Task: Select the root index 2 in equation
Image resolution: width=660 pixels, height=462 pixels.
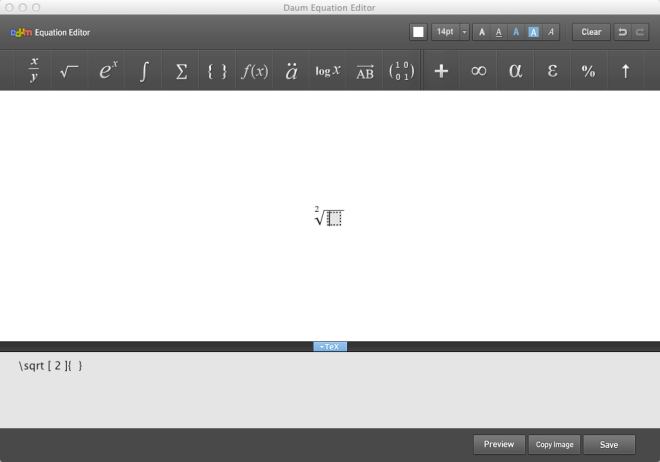Action: [317, 209]
